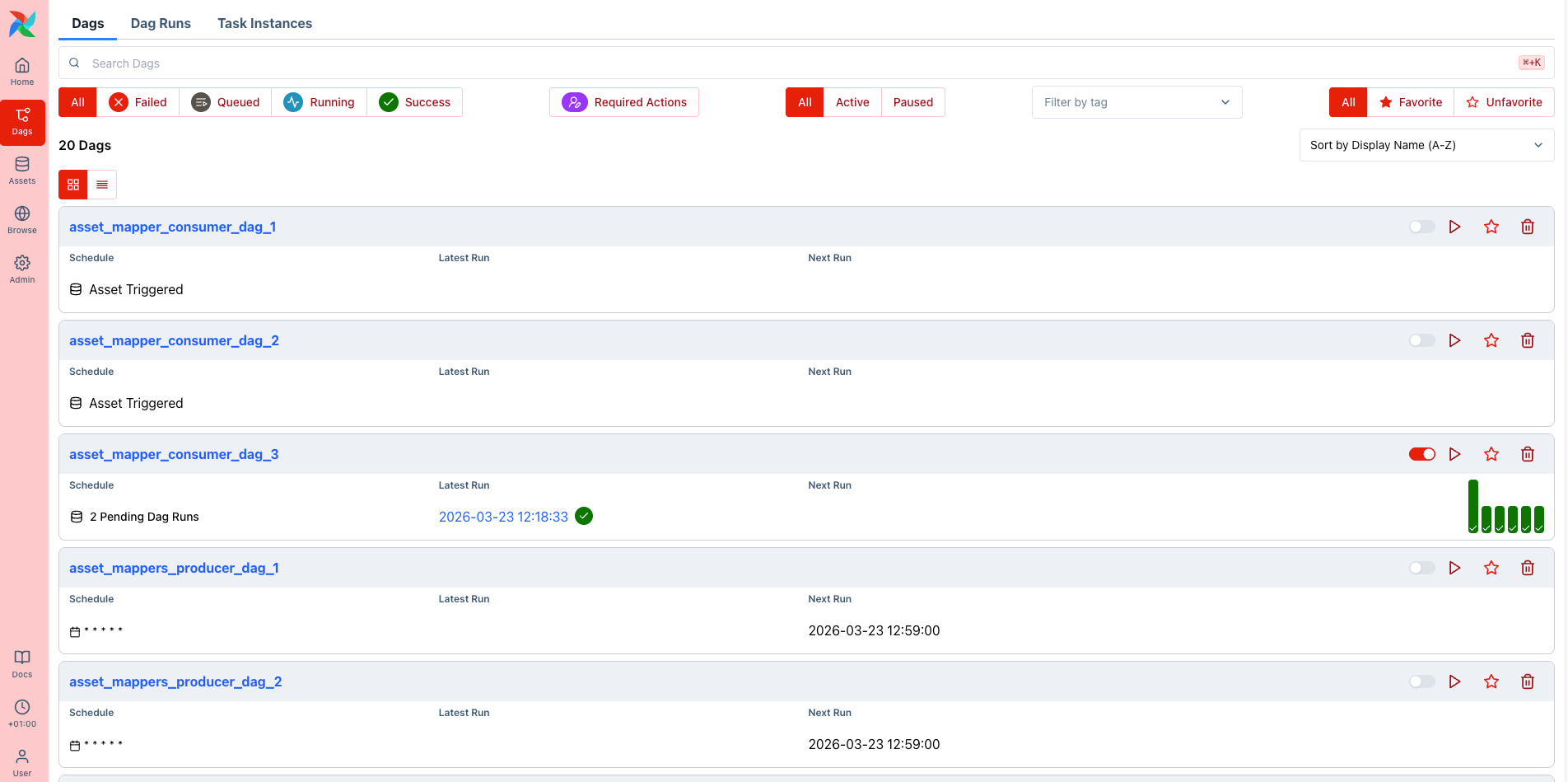Enable asset_mappers_producer_dag_1 toggle

point(1421,568)
